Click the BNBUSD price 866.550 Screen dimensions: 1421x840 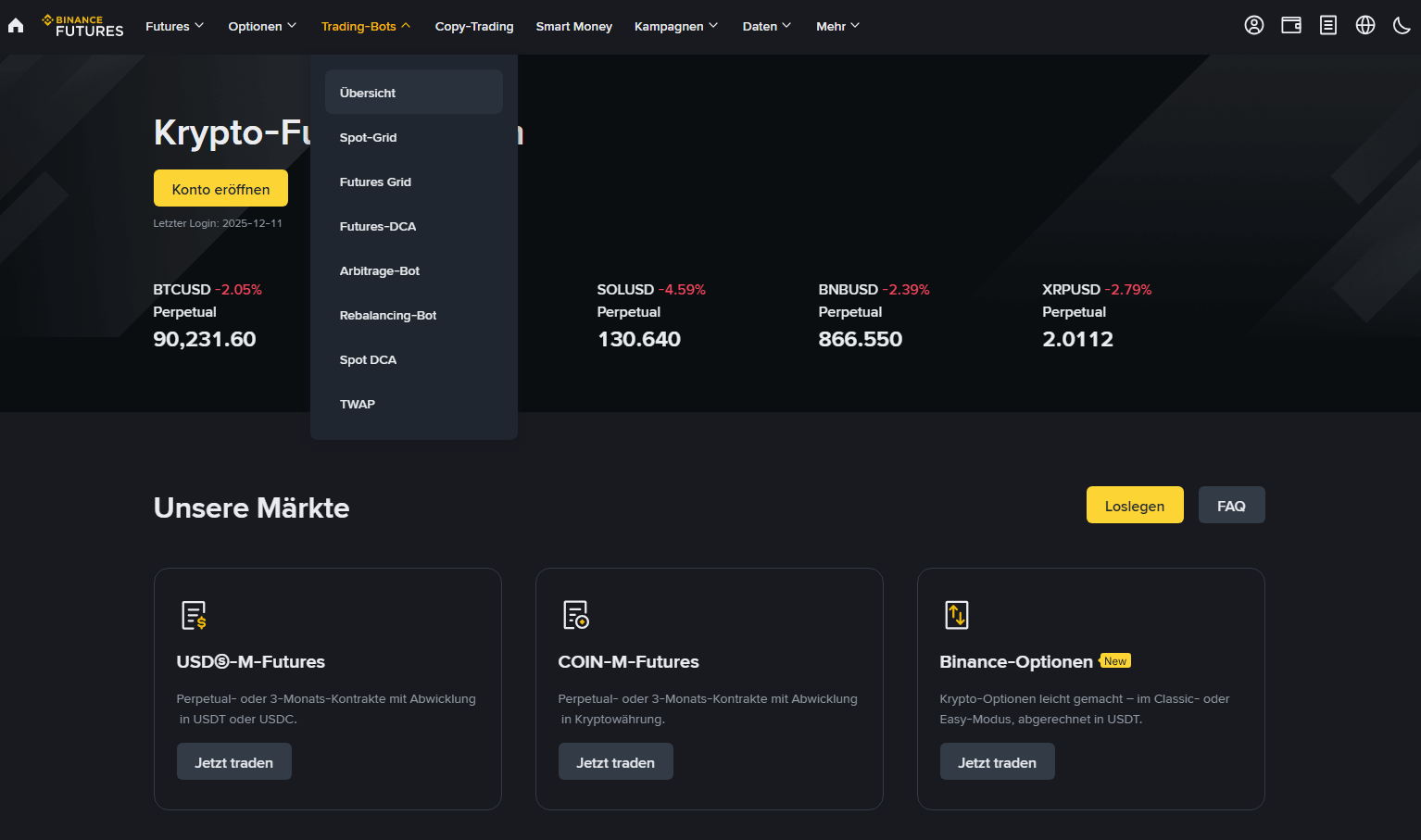[861, 339]
